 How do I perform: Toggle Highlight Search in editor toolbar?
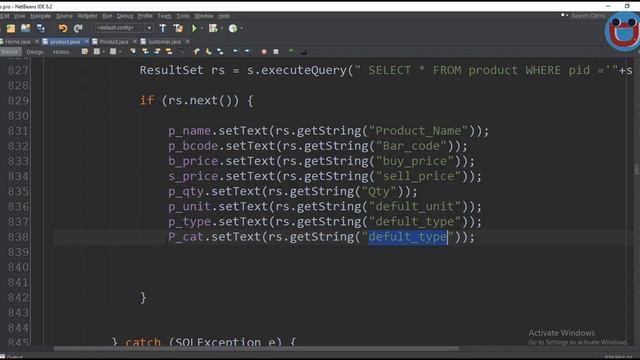point(169,52)
